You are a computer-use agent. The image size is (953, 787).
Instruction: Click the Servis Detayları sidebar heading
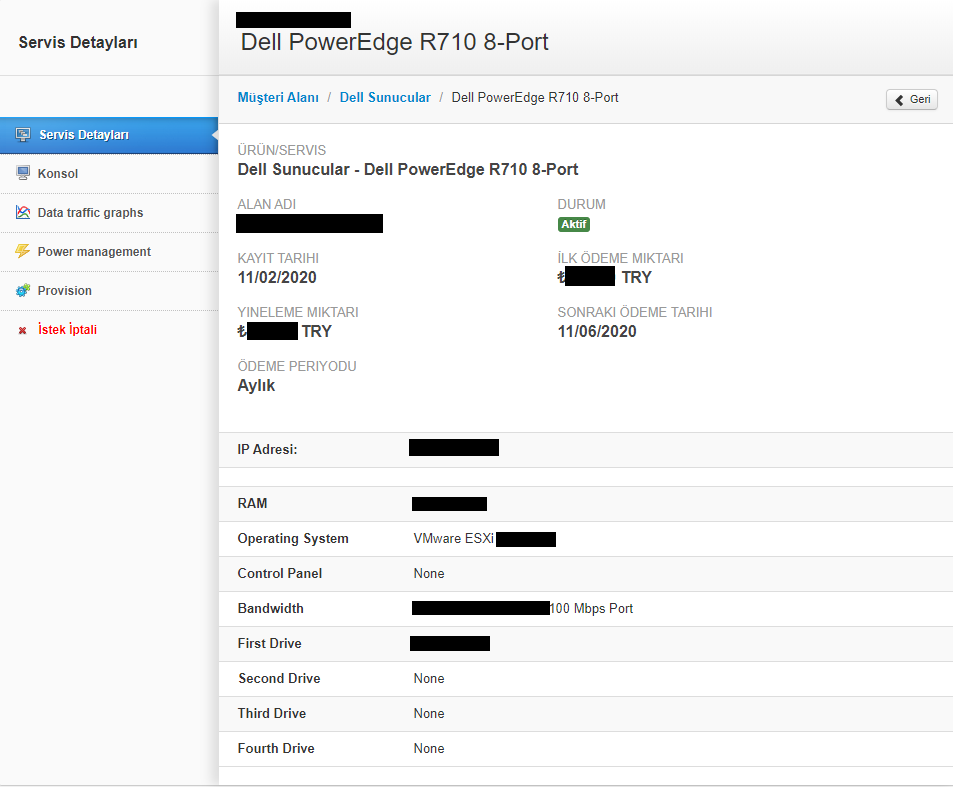coord(78,43)
